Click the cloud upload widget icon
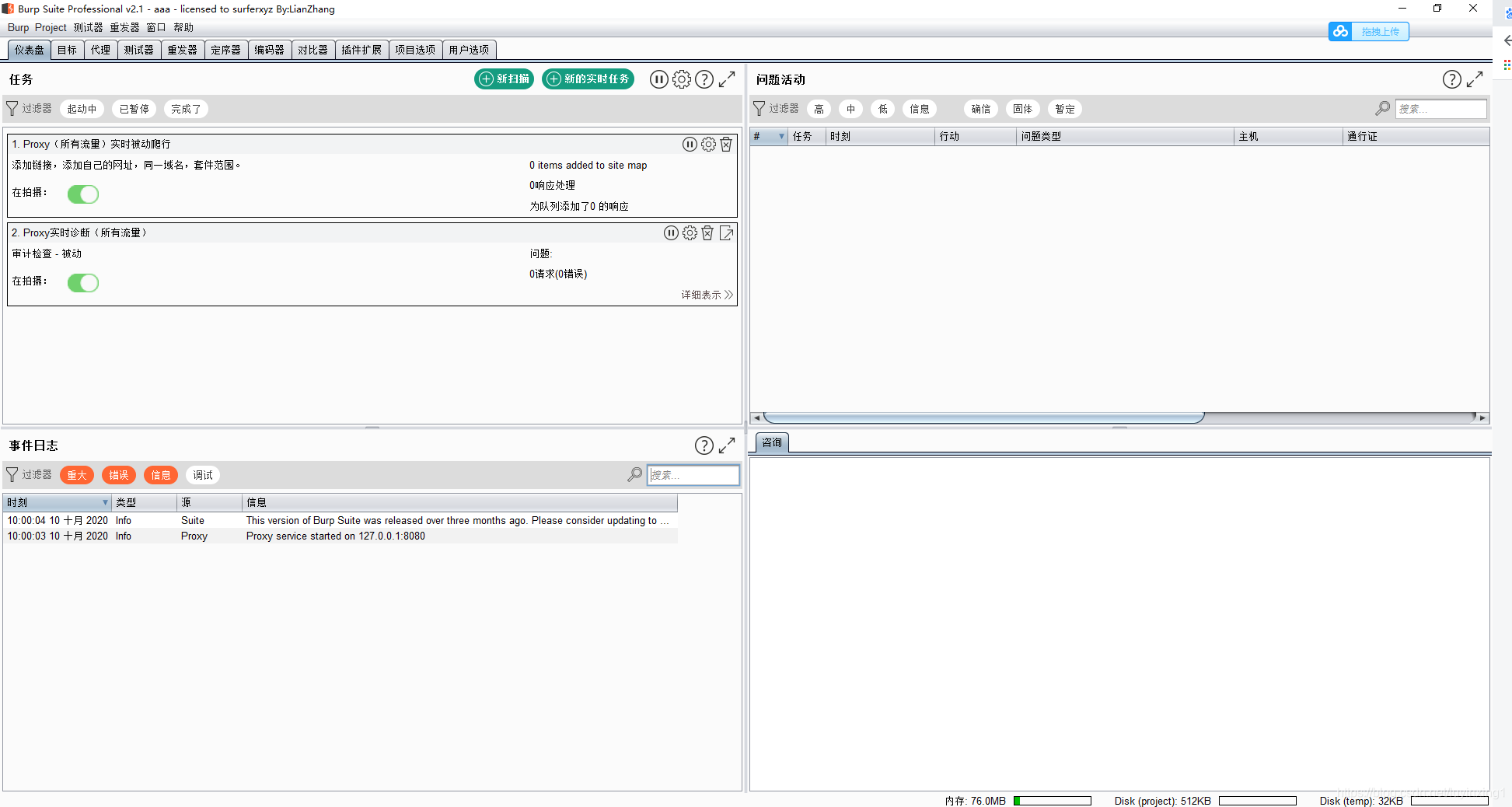The width and height of the screenshot is (1512, 807). point(1340,31)
